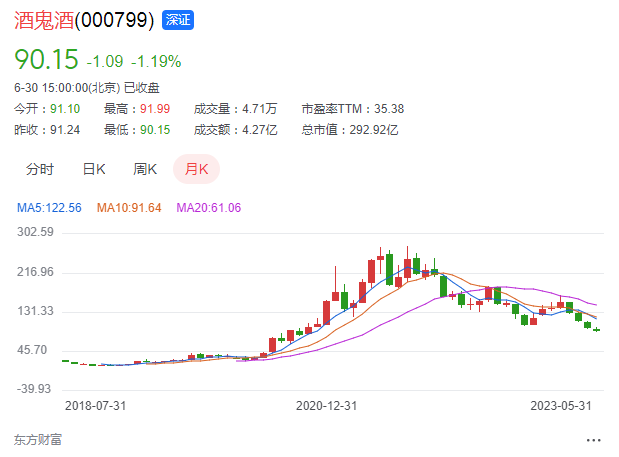Click the MA20:61.06 indicator label
The image size is (619, 457).
(208, 208)
